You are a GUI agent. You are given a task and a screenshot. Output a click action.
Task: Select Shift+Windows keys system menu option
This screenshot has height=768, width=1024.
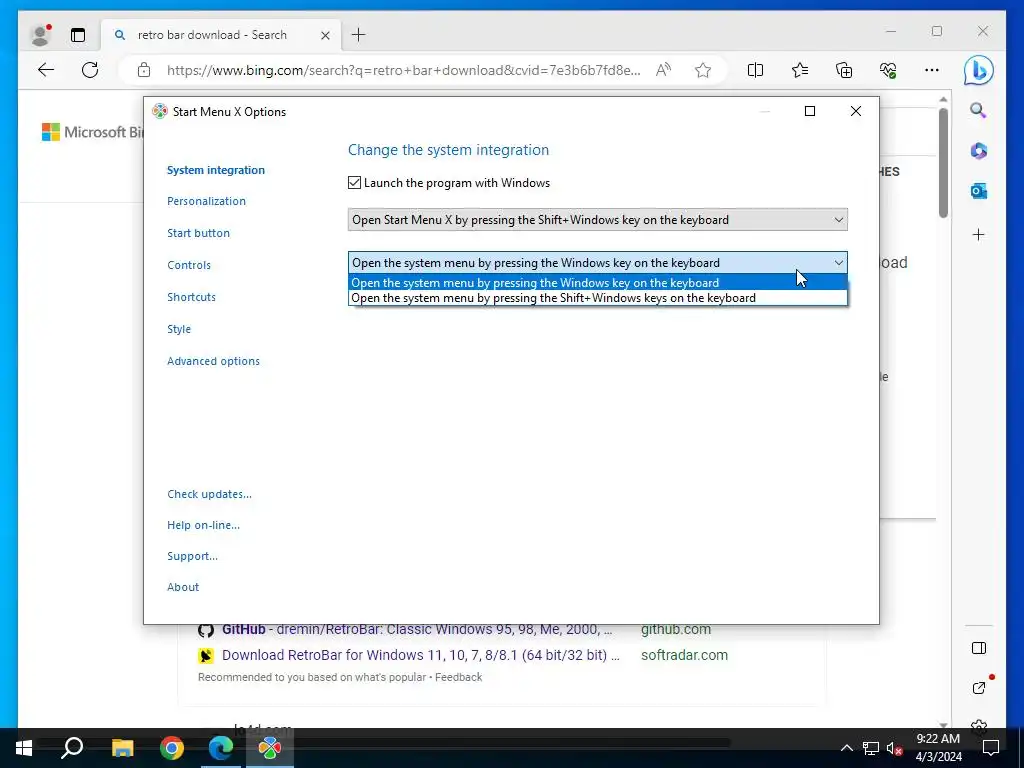pos(598,298)
